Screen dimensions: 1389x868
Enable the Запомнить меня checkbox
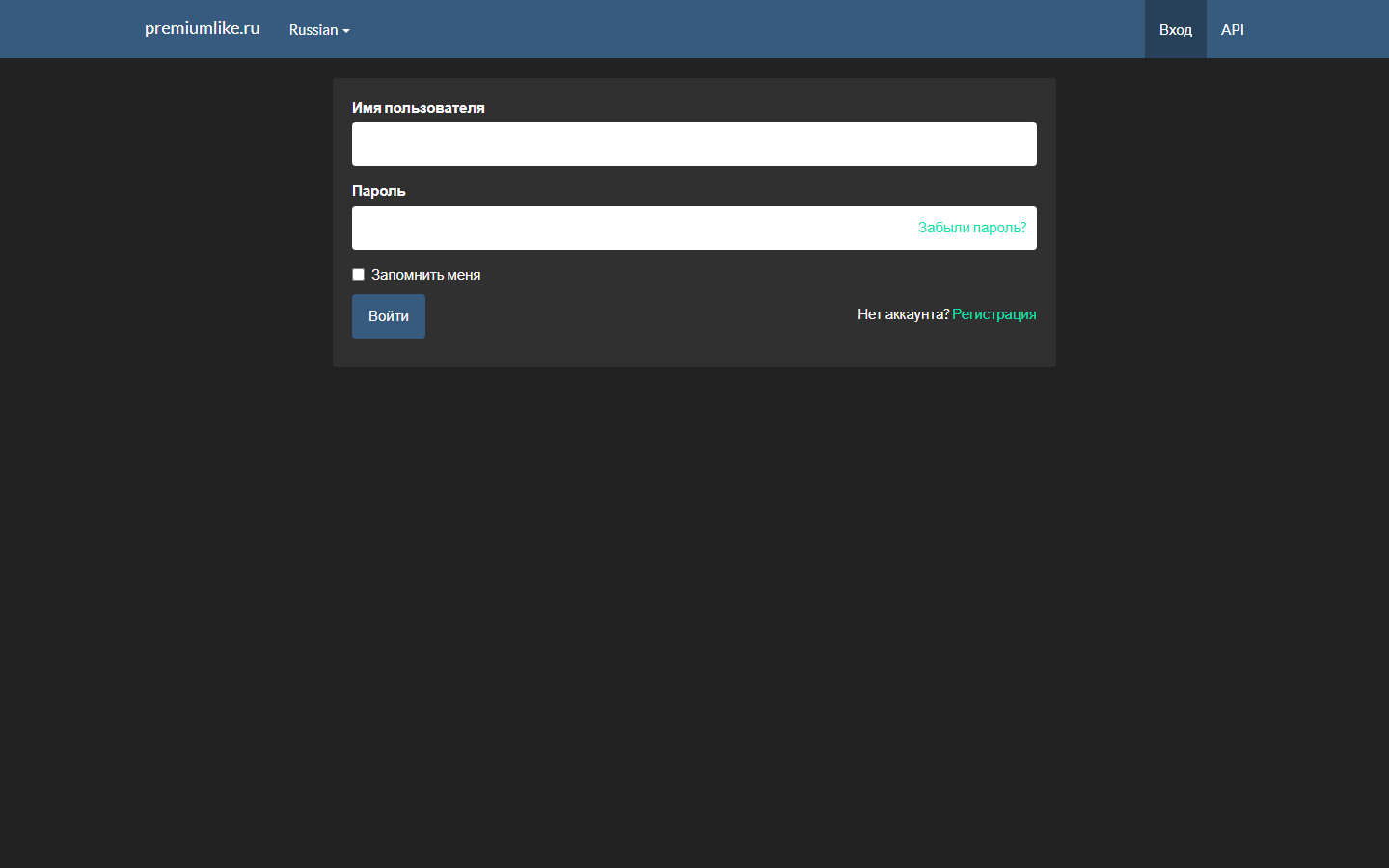358,275
